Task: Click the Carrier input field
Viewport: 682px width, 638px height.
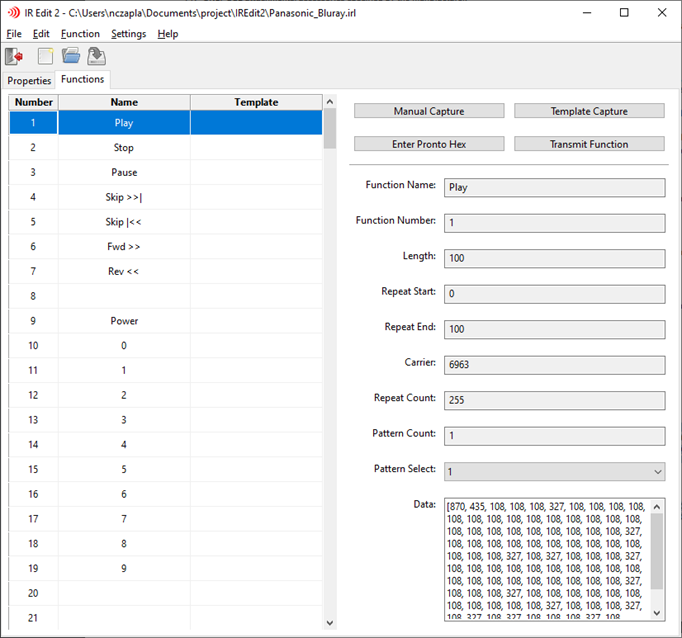Action: pos(555,364)
